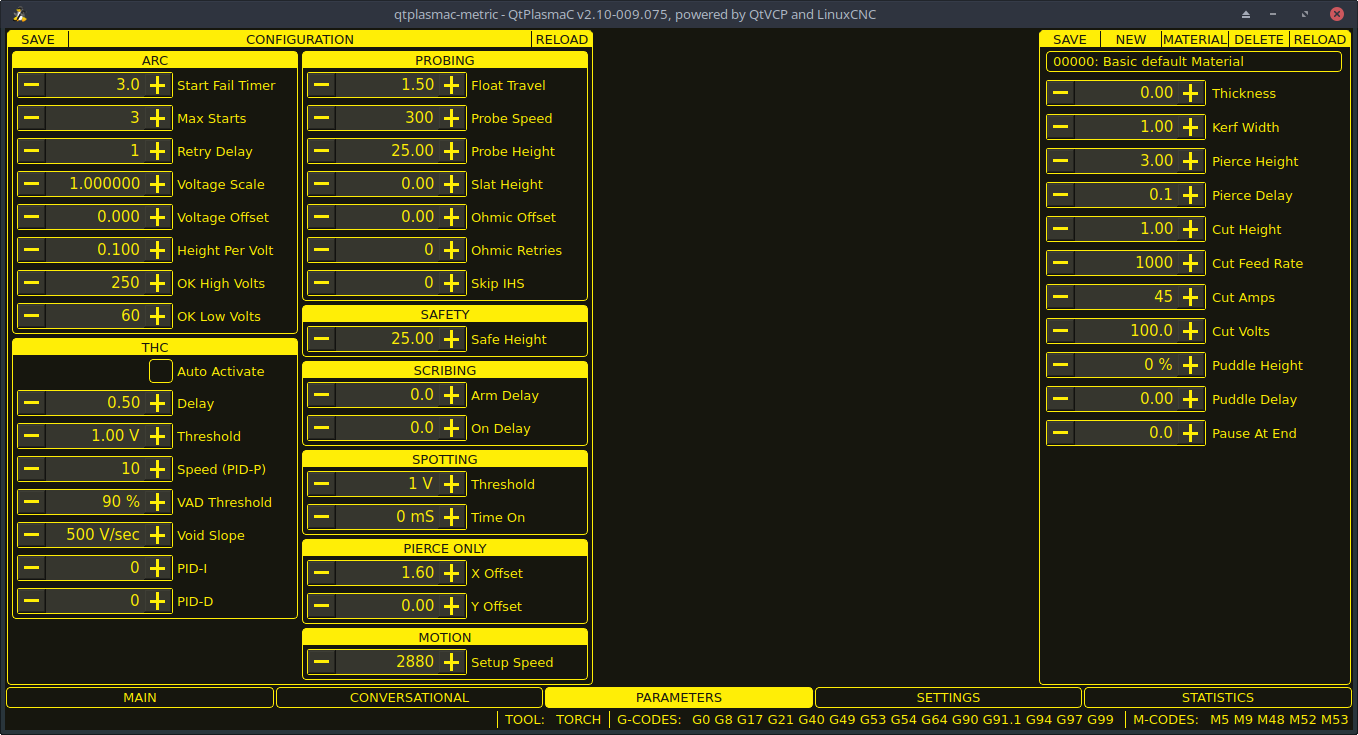
Task: Create a new material with NEW button
Action: [x=1130, y=39]
